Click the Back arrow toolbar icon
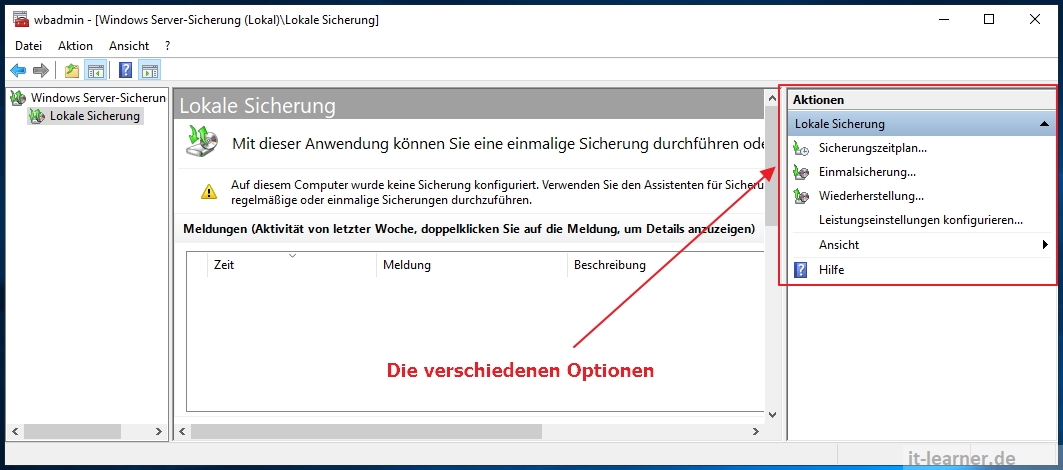Image resolution: width=1063 pixels, height=470 pixels. pos(18,70)
